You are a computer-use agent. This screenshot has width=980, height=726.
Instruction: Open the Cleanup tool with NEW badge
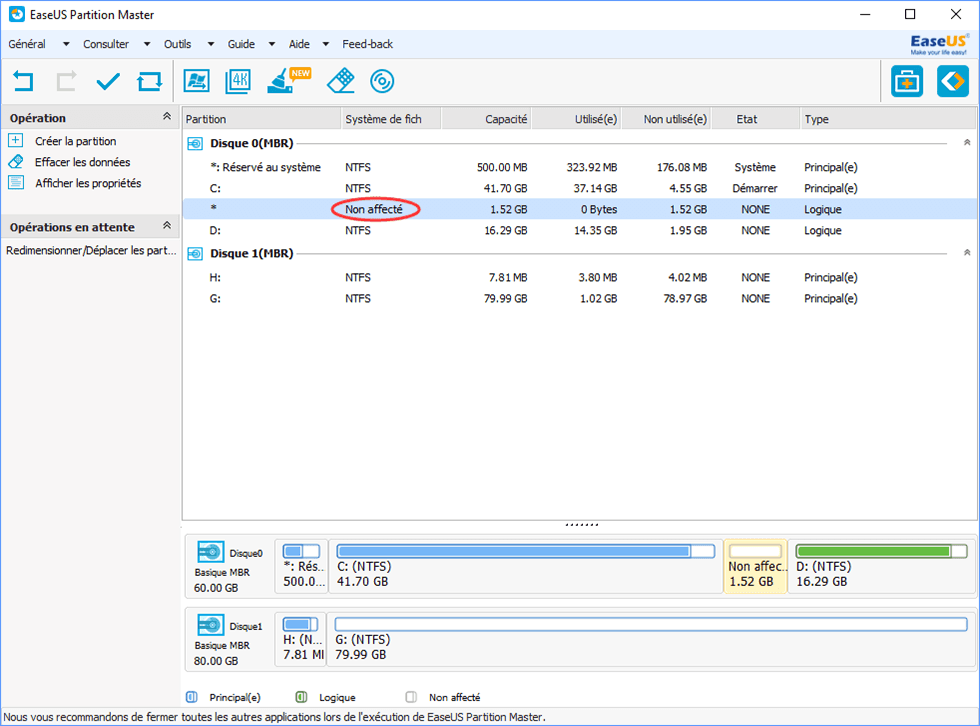288,81
